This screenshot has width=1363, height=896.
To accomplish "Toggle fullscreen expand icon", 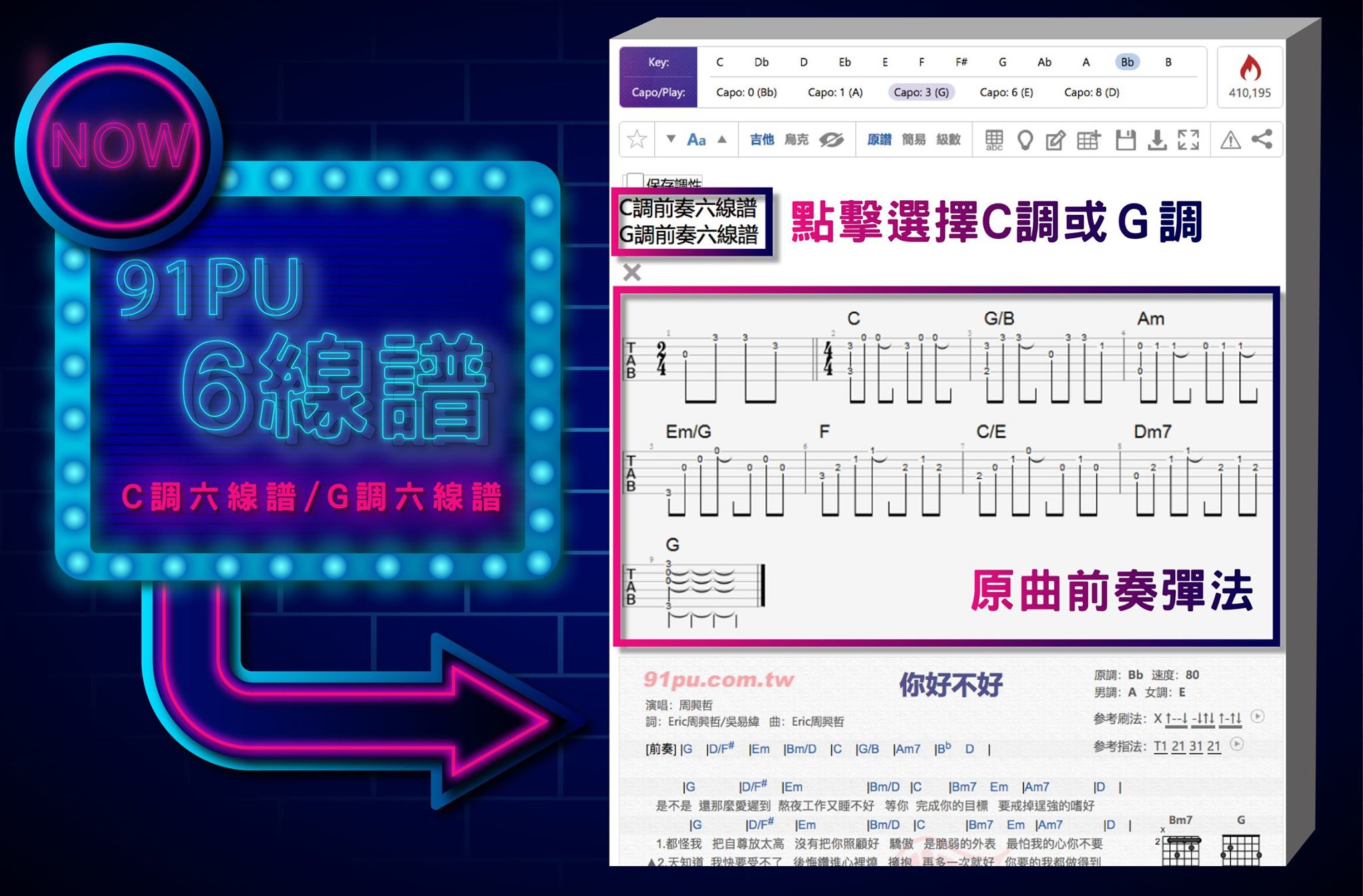I will pos(1189,140).
